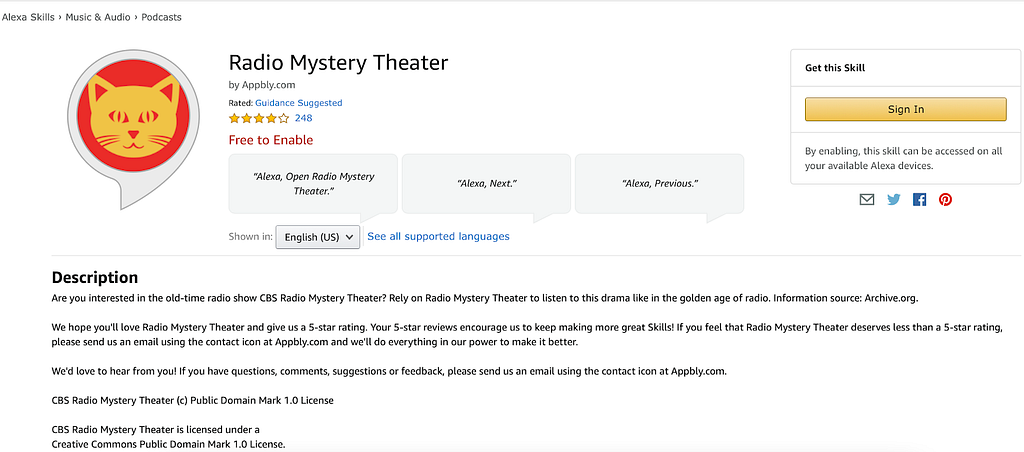Go to Podcasts breadcrumb
The image size is (1024, 452).
click(x=161, y=18)
